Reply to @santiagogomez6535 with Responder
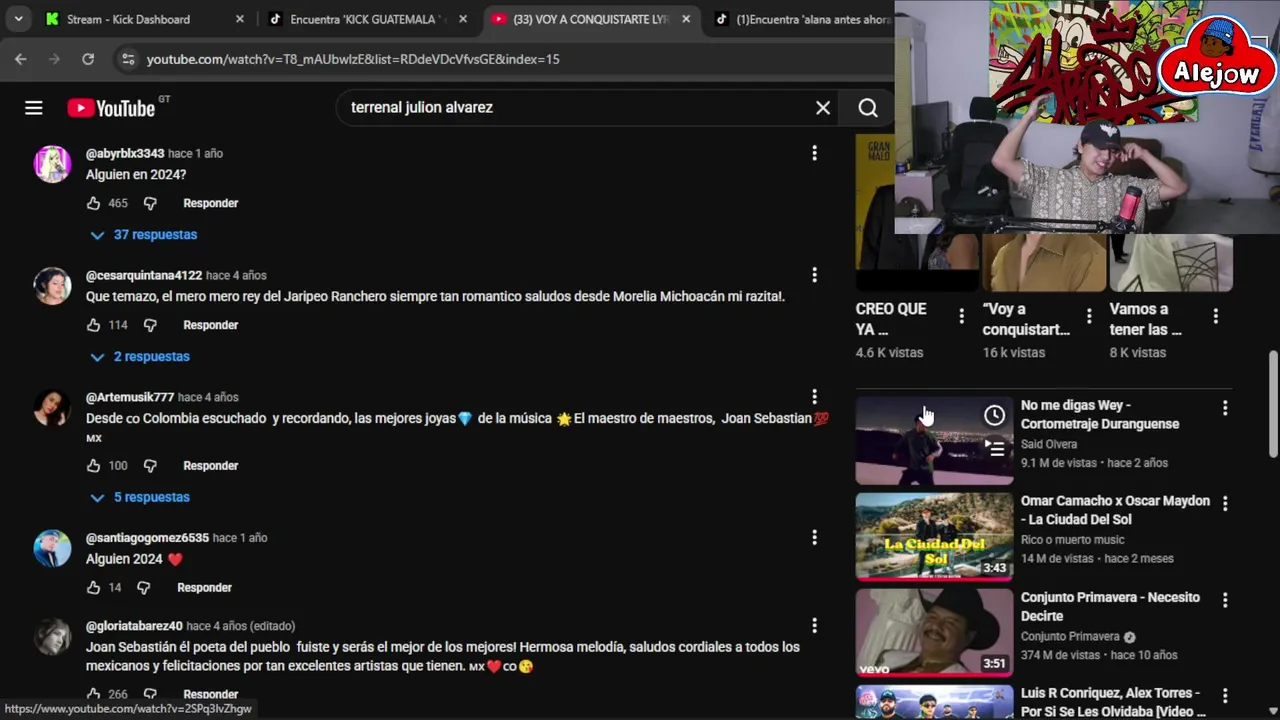 [205, 588]
